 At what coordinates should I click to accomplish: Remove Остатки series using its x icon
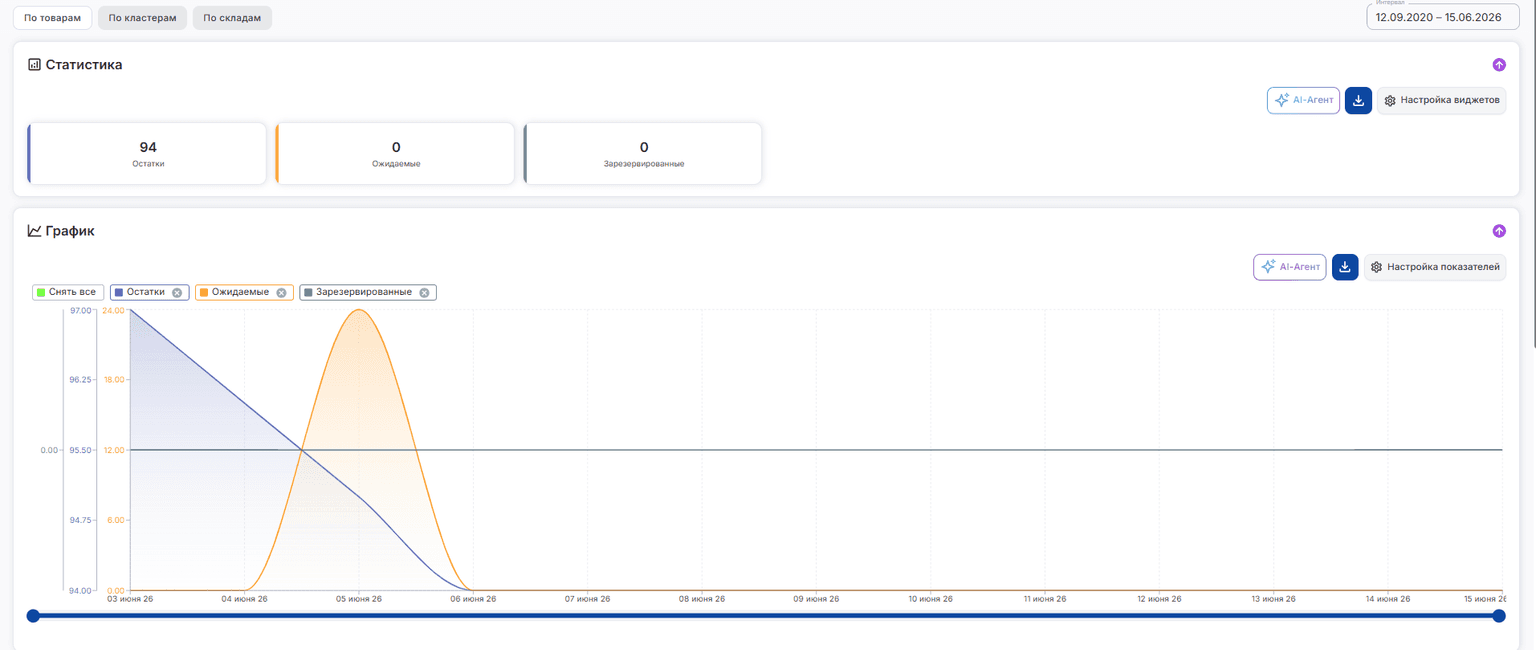click(x=177, y=292)
